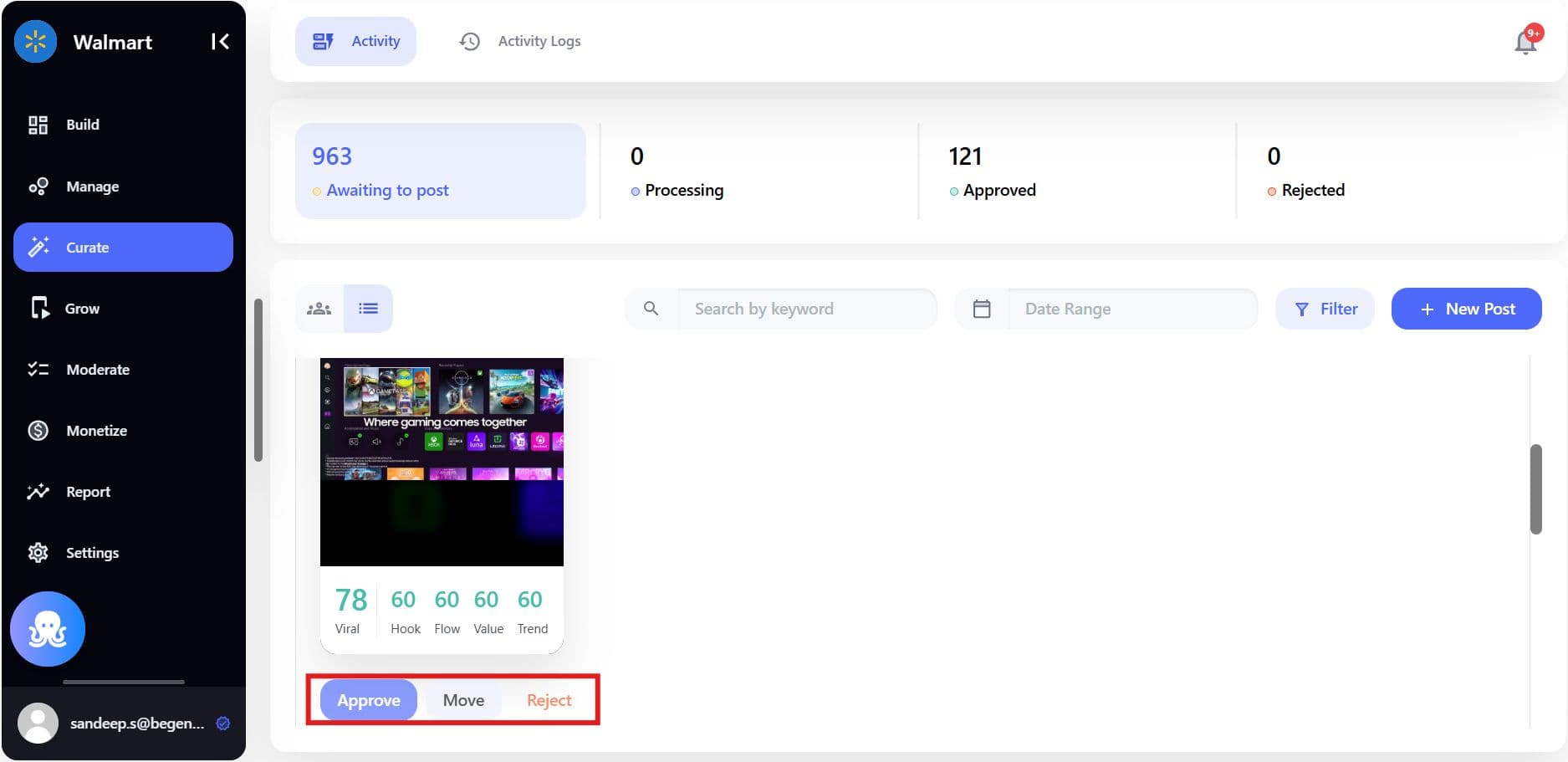Click the sidebar horizontal scrollbar
Viewport: 1568px width, 762px height.
tap(124, 682)
